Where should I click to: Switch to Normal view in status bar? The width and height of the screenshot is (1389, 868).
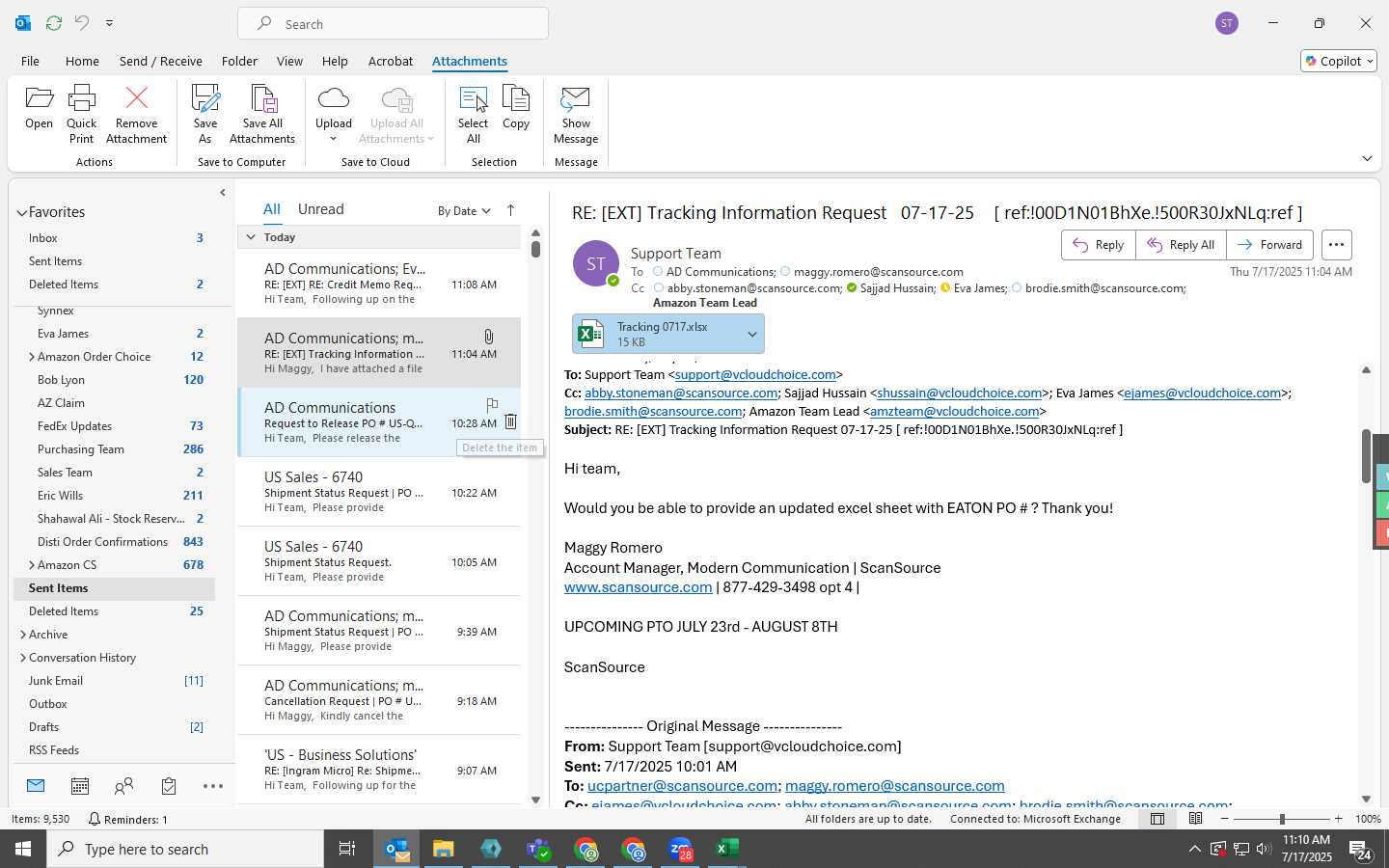1157,819
